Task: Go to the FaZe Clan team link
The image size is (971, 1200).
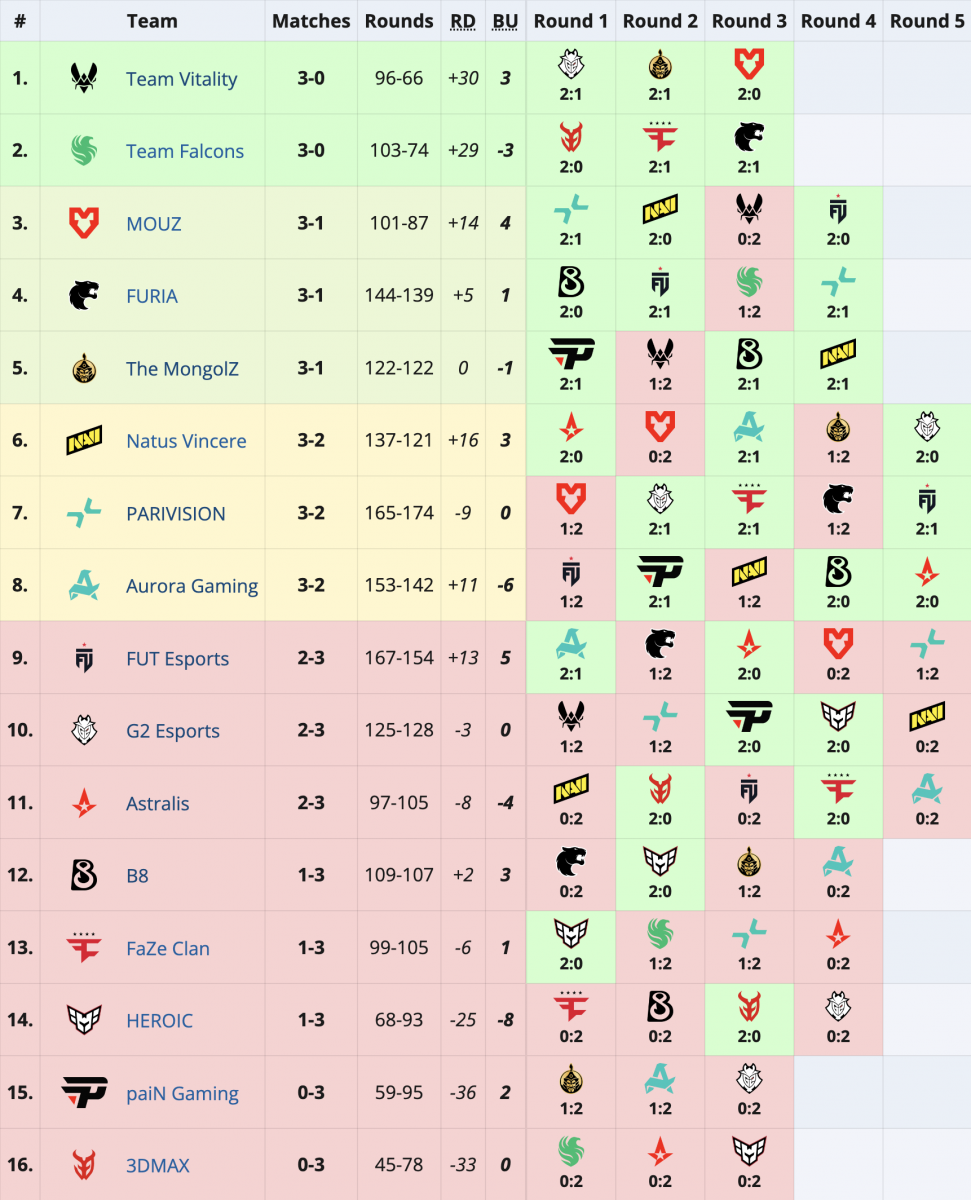Action: click(x=167, y=948)
